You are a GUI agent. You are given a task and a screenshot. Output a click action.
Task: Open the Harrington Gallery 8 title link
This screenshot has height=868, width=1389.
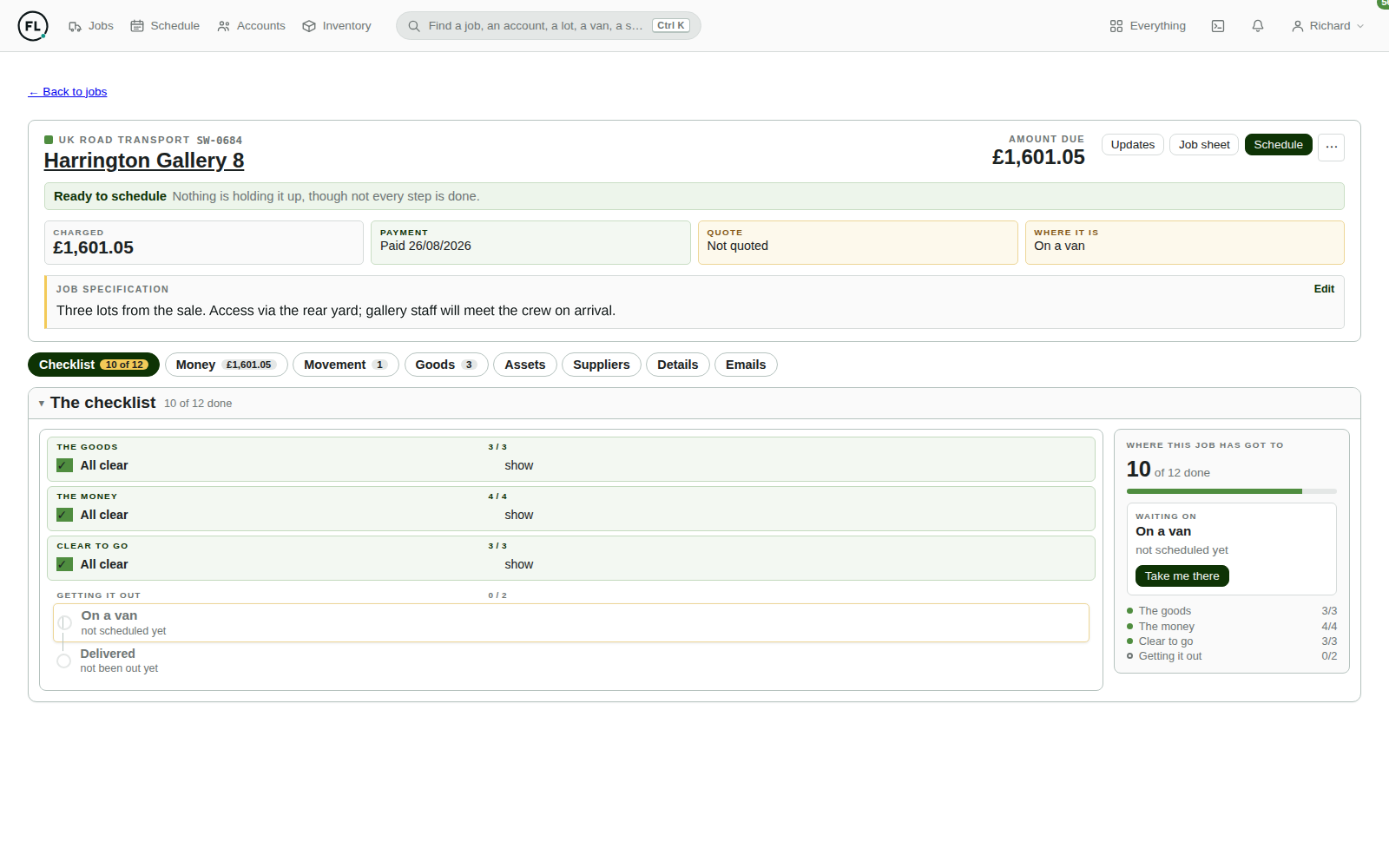pyautogui.click(x=144, y=161)
